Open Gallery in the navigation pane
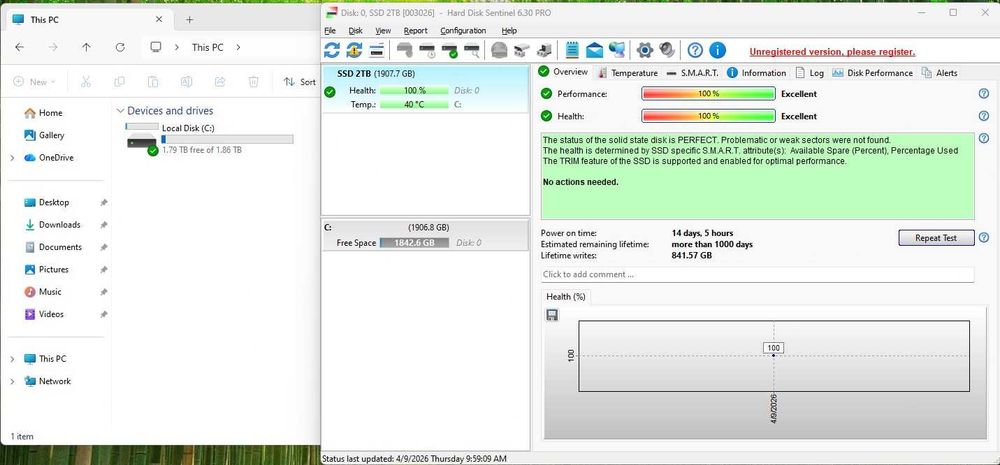Viewport: 1000px width, 465px height. coord(51,135)
